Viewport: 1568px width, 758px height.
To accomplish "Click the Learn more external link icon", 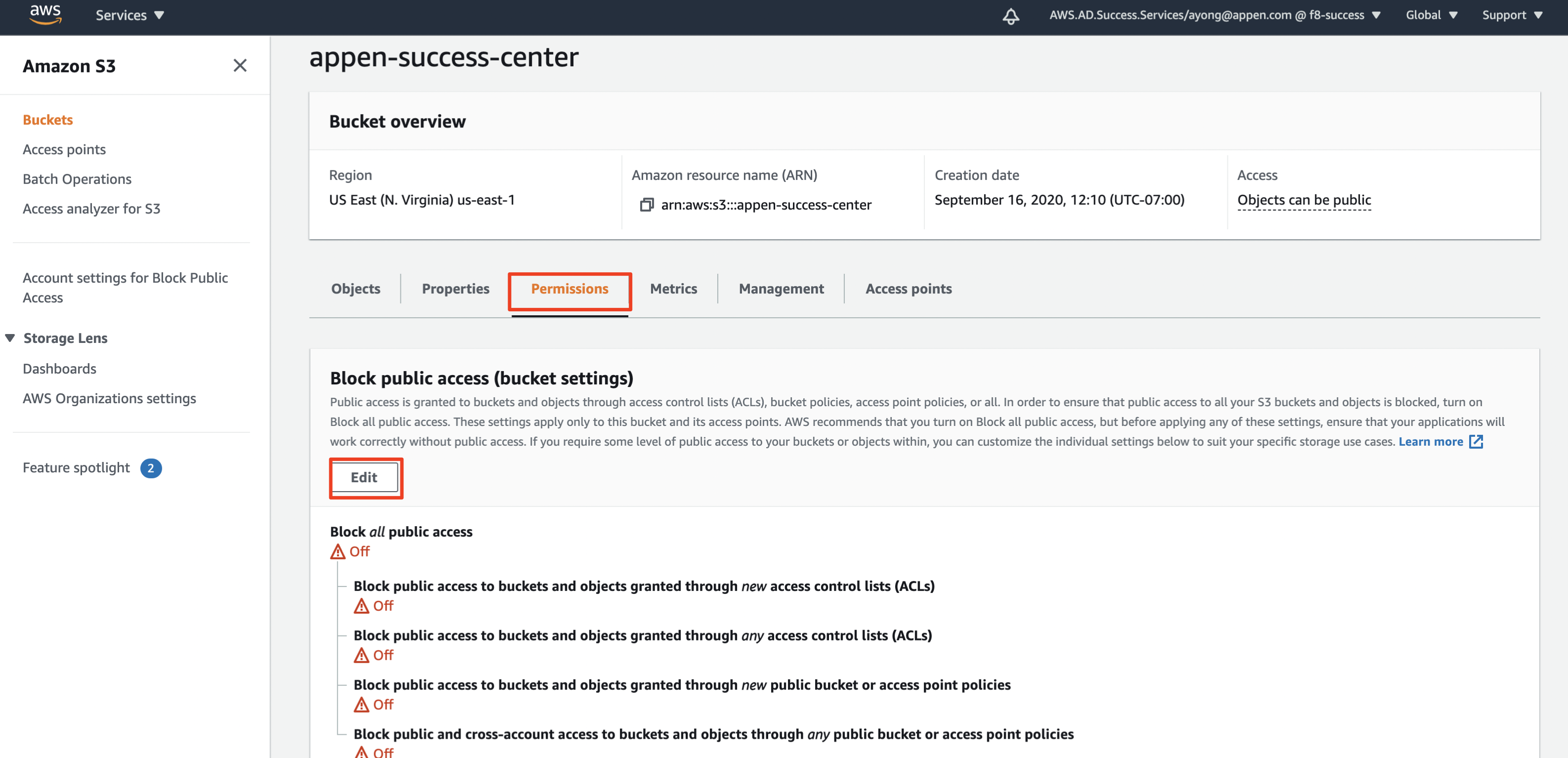I will (x=1476, y=442).
